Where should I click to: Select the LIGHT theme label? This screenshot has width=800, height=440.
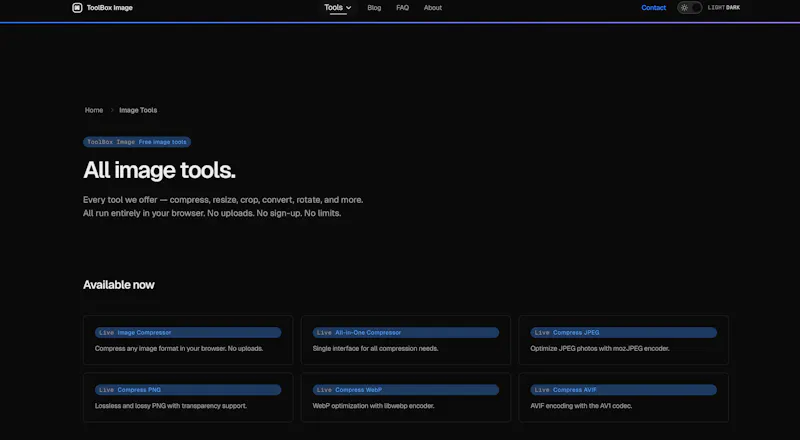[716, 8]
